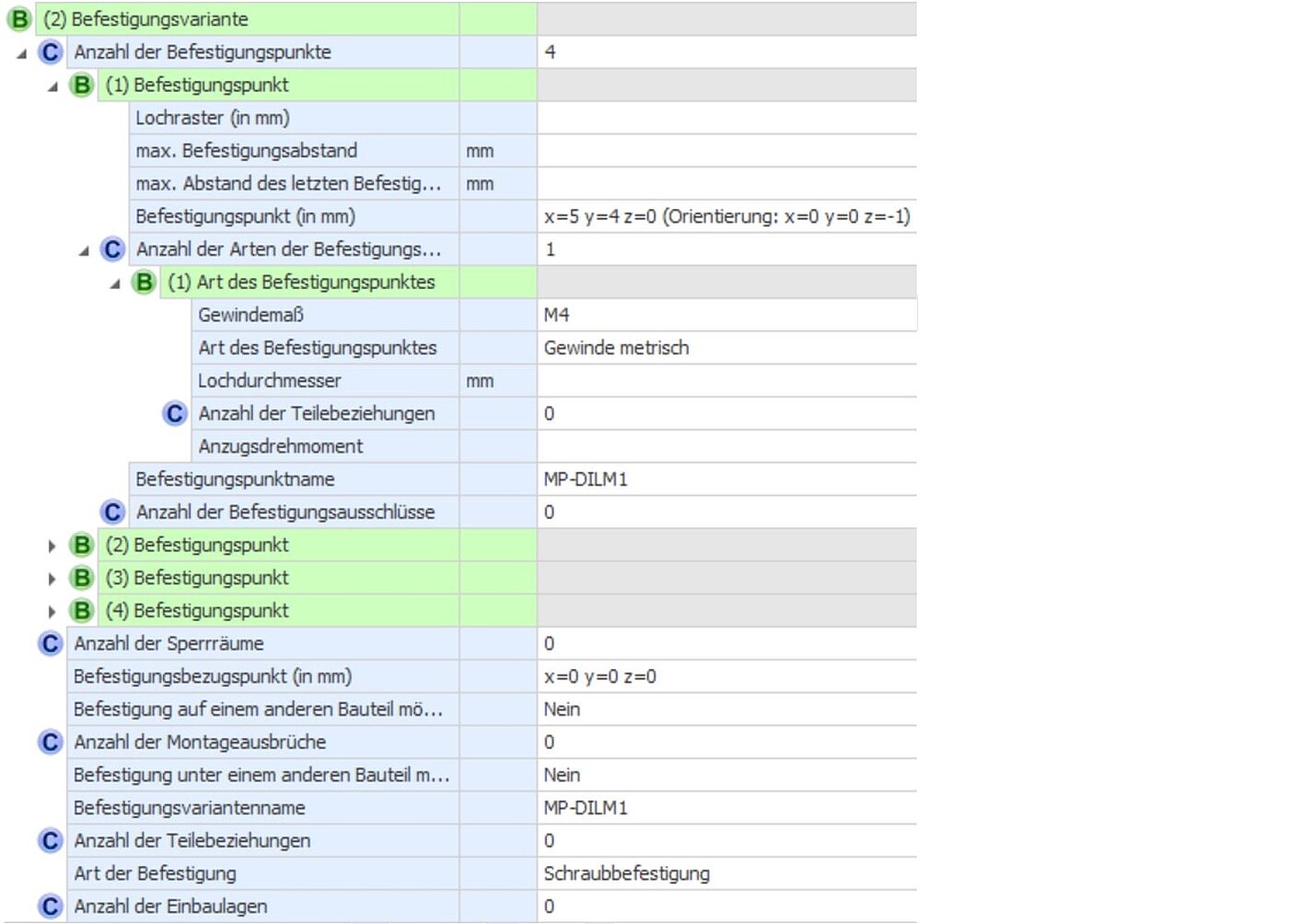Expand the (2) Befestigungspunkt node

pyautogui.click(x=52, y=546)
